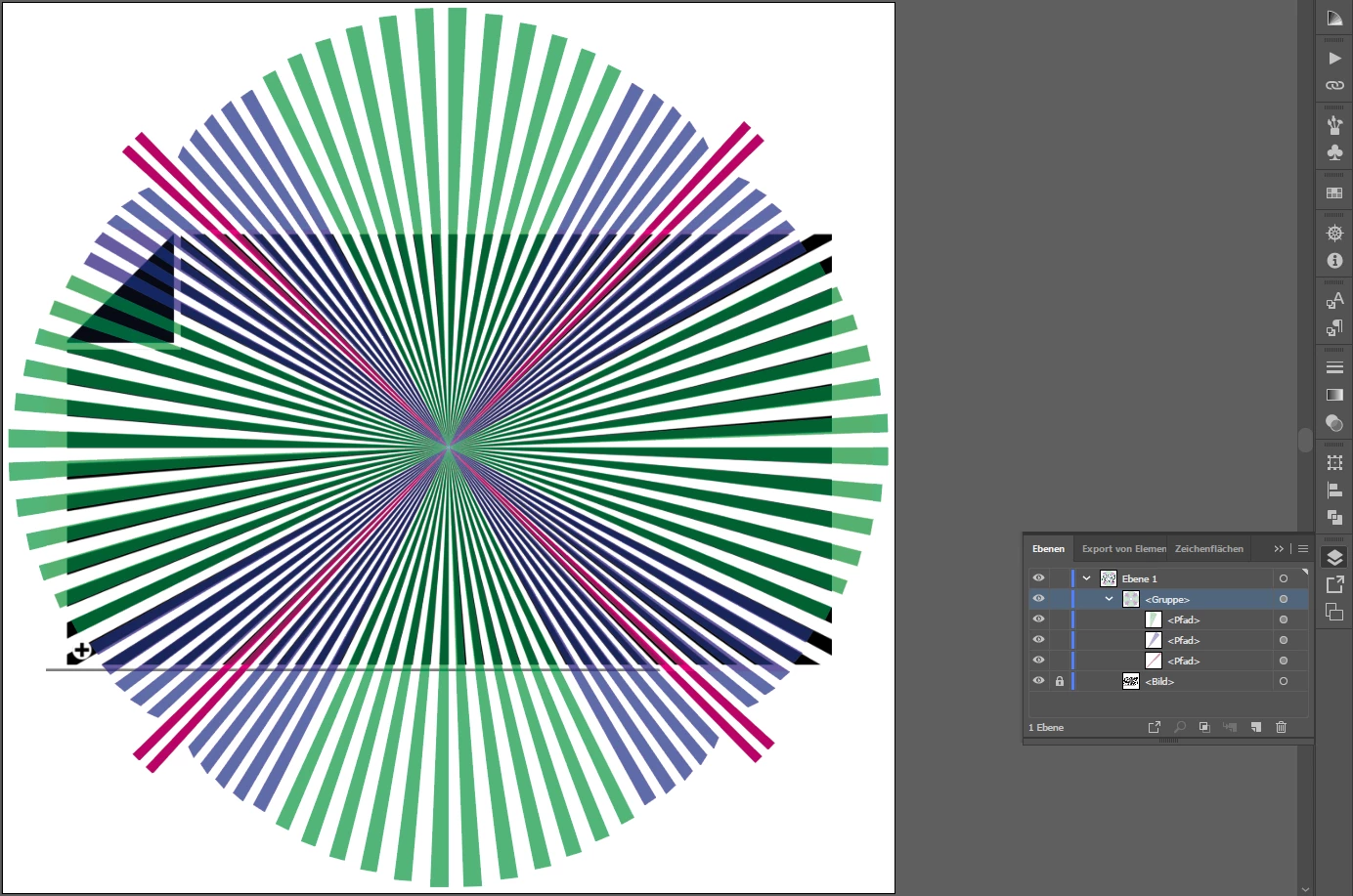Collapse the Ebene 1 layer chevron
Screen dimensions: 1353x896
(x=1086, y=578)
